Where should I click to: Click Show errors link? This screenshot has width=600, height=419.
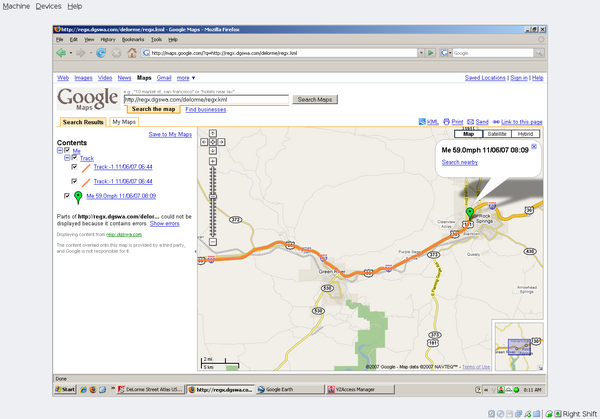coord(165,223)
